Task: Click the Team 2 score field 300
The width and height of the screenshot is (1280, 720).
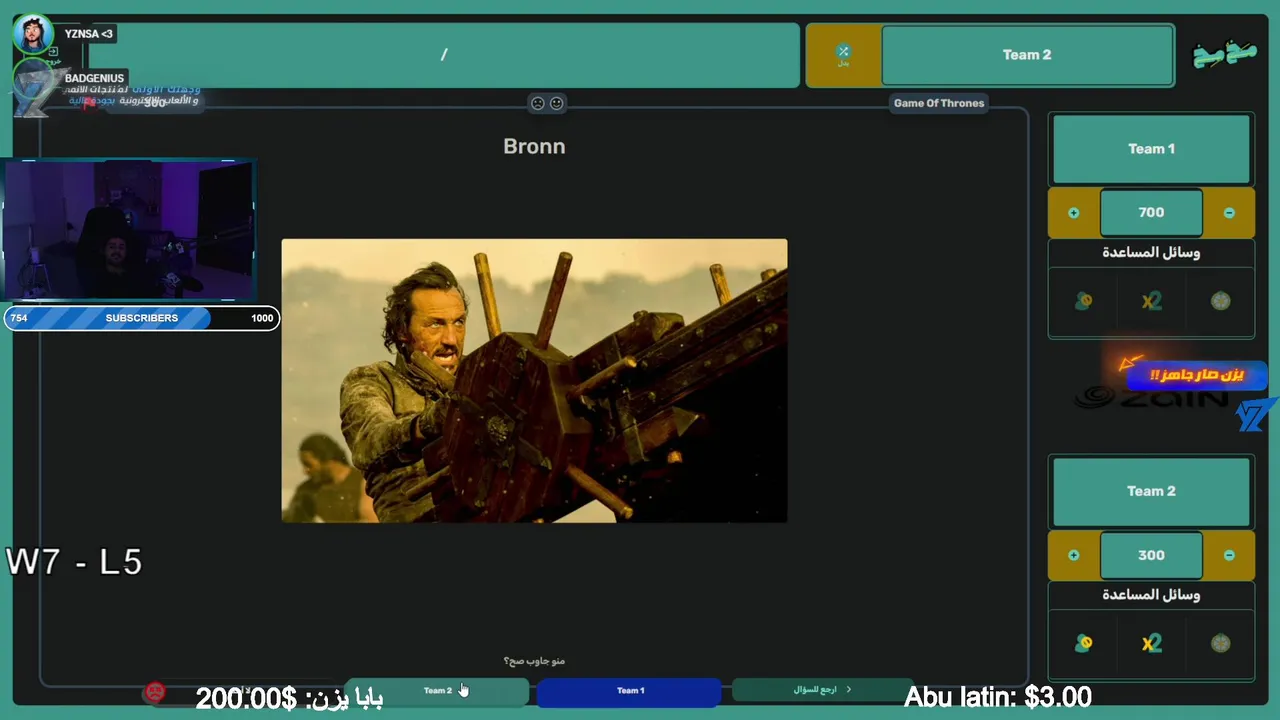Action: pos(1151,555)
